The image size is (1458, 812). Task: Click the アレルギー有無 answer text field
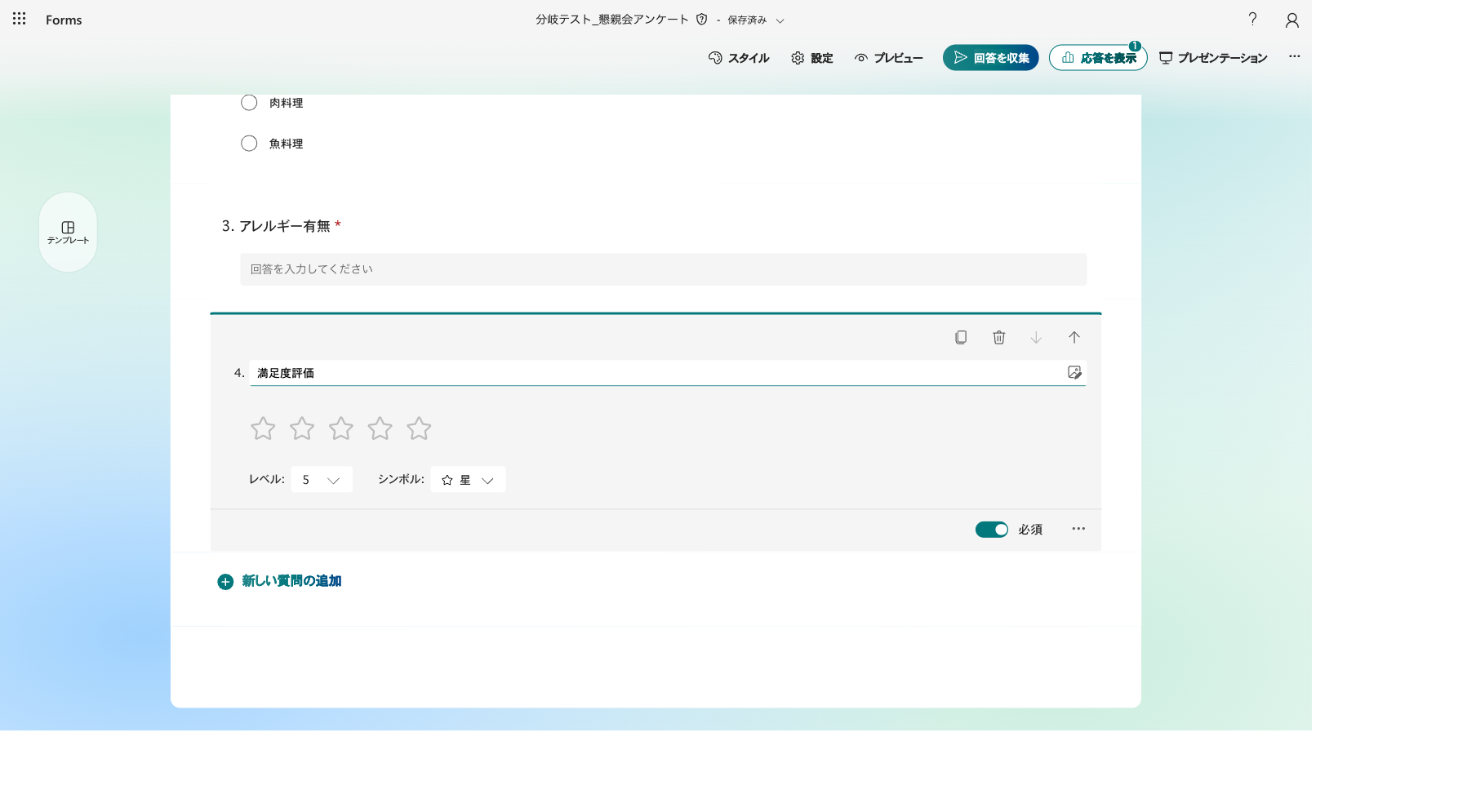tap(663, 269)
